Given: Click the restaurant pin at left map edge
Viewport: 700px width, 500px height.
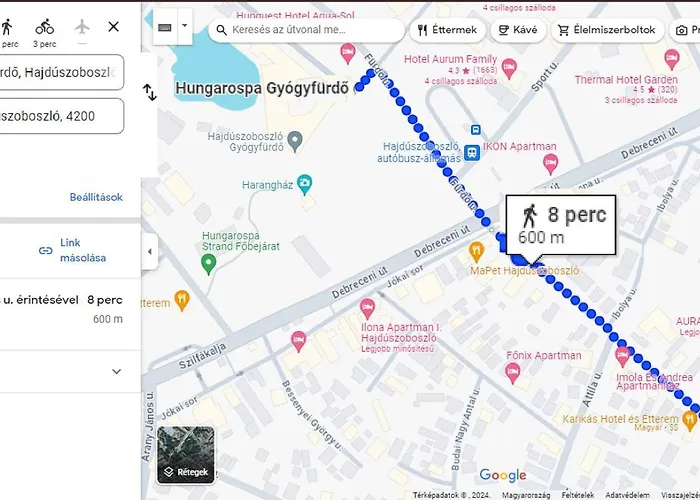Looking at the screenshot, I should [182, 300].
